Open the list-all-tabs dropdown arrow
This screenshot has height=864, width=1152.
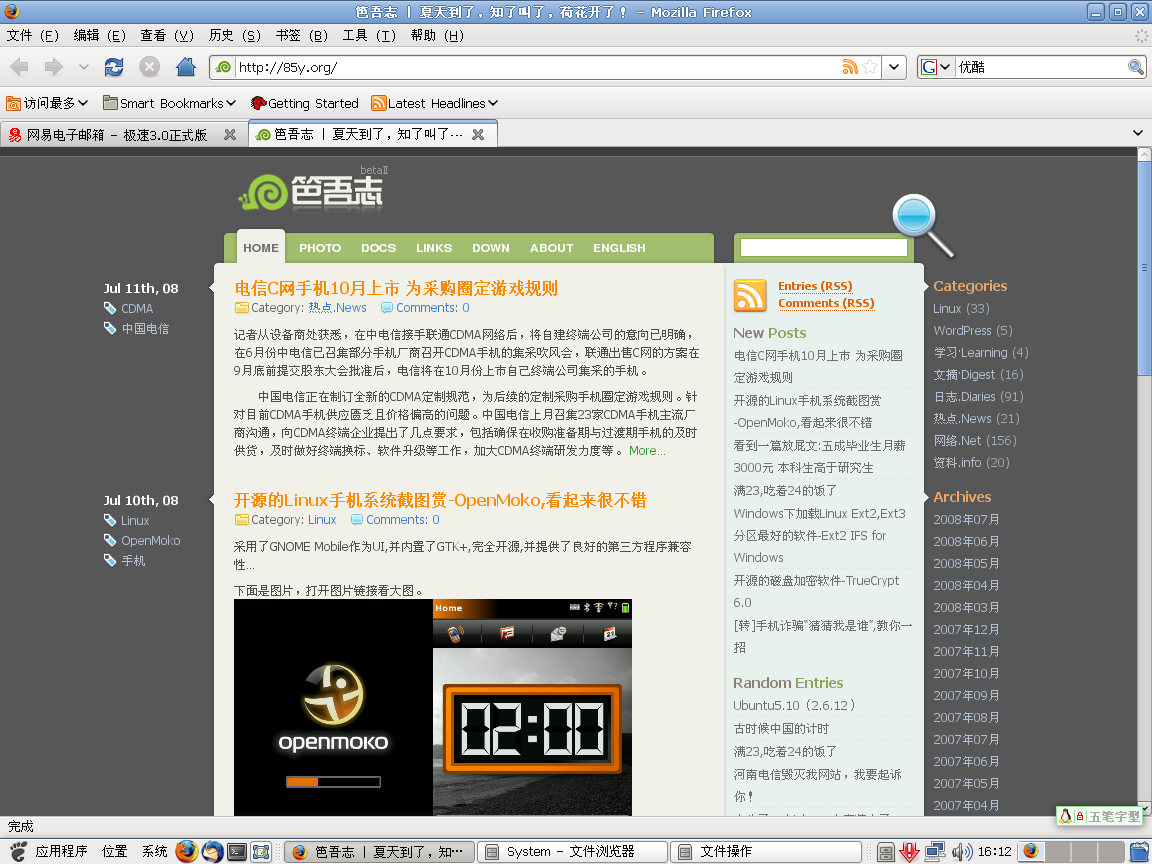[x=1137, y=133]
